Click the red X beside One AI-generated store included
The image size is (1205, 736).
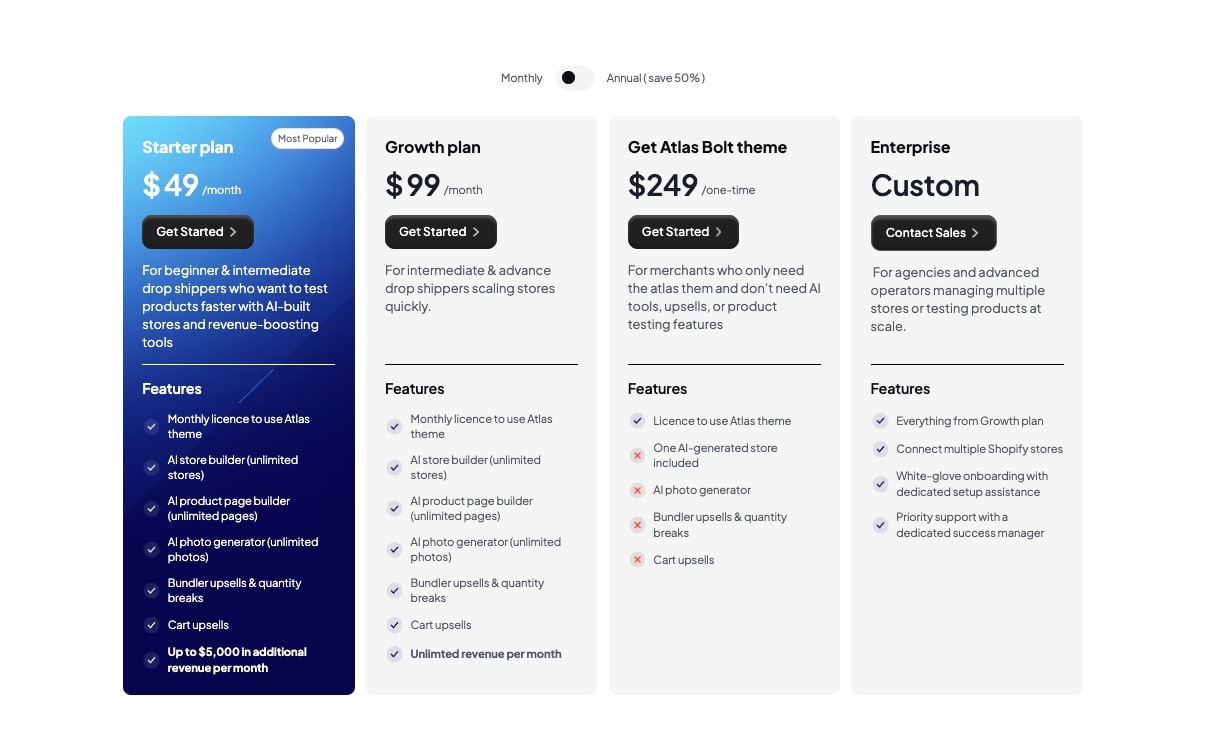637,455
